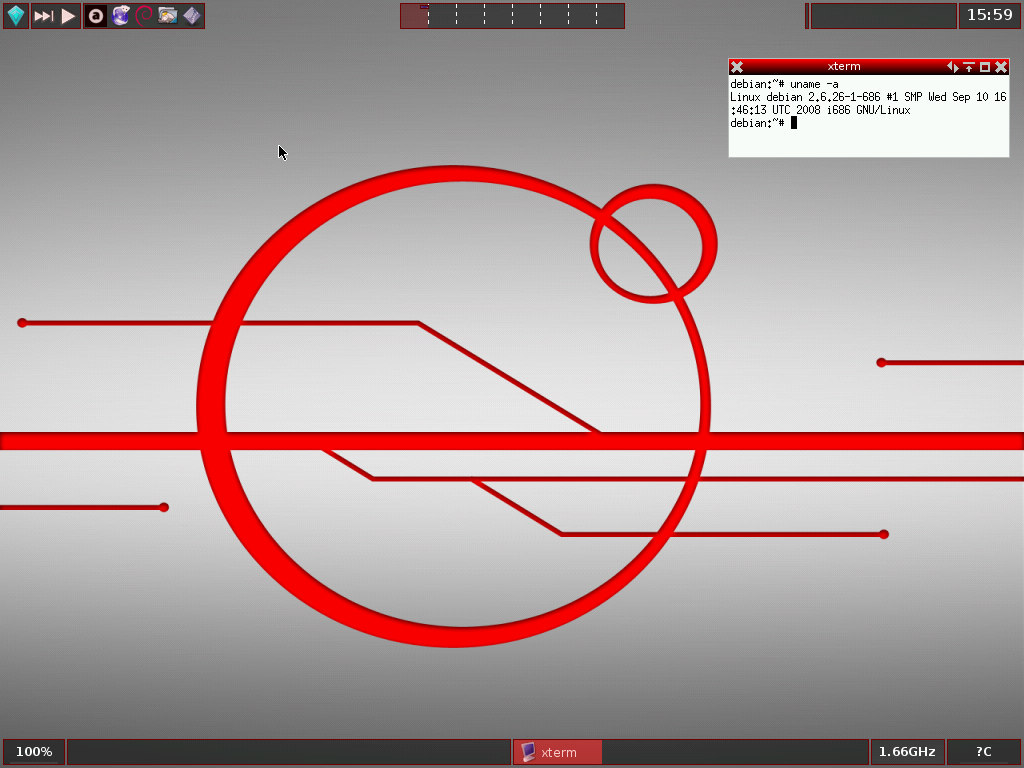Click the empty system tray box

pos(883,16)
